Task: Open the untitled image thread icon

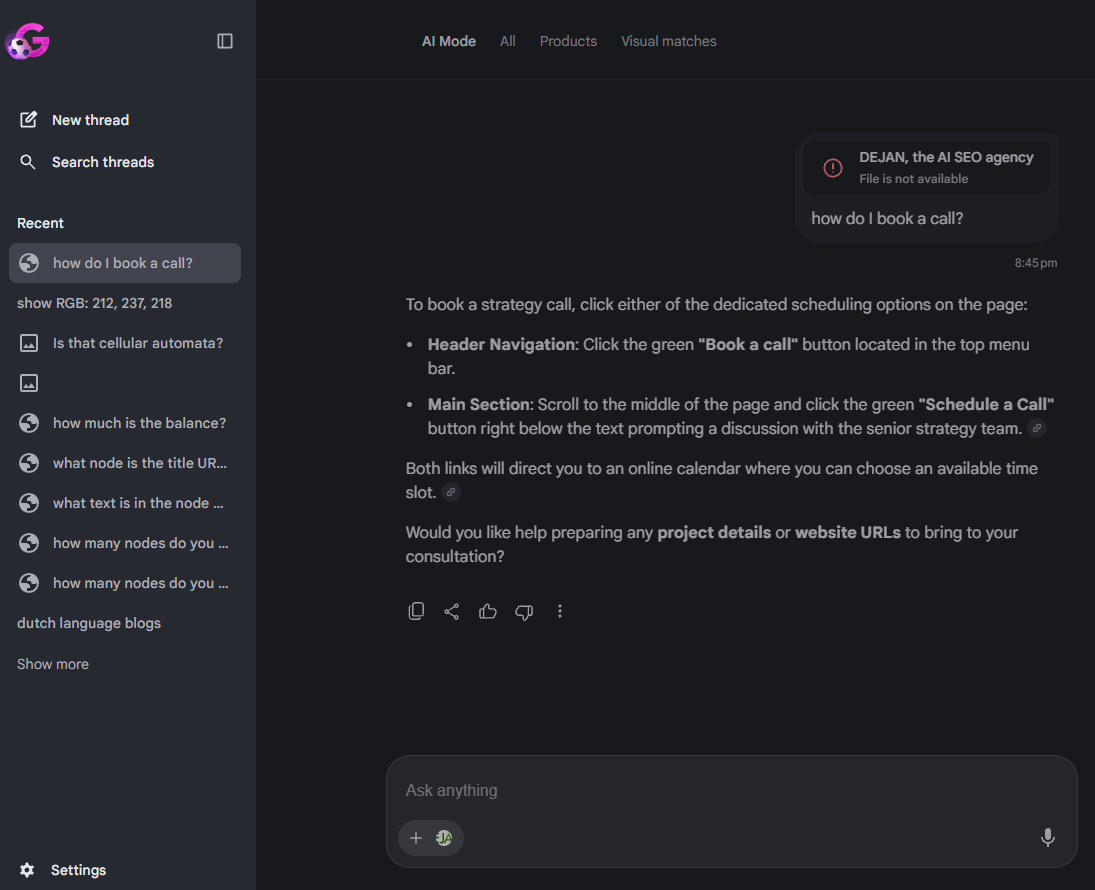Action: coord(29,383)
